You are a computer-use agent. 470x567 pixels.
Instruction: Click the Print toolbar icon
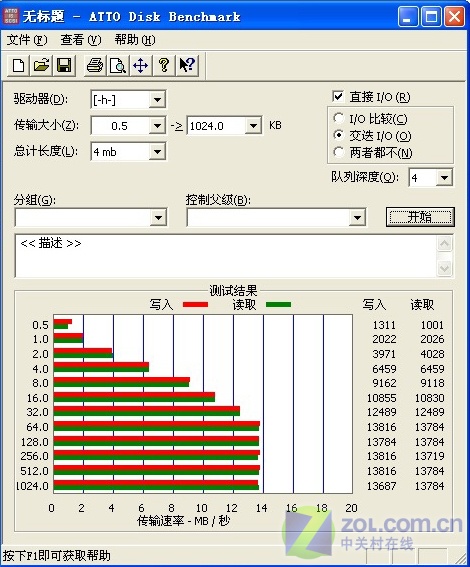click(95, 65)
